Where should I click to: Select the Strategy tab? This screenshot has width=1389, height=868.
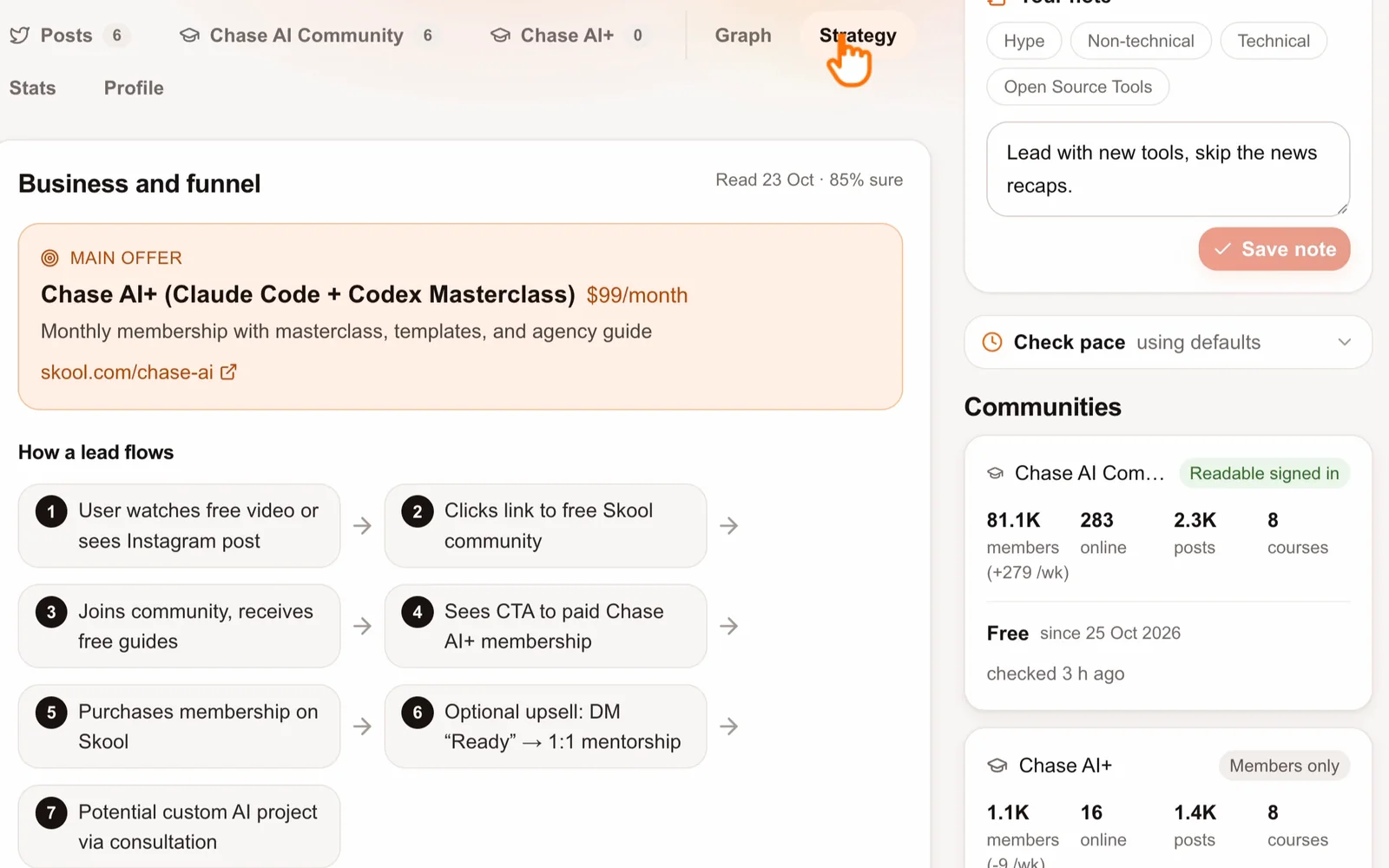(x=858, y=36)
